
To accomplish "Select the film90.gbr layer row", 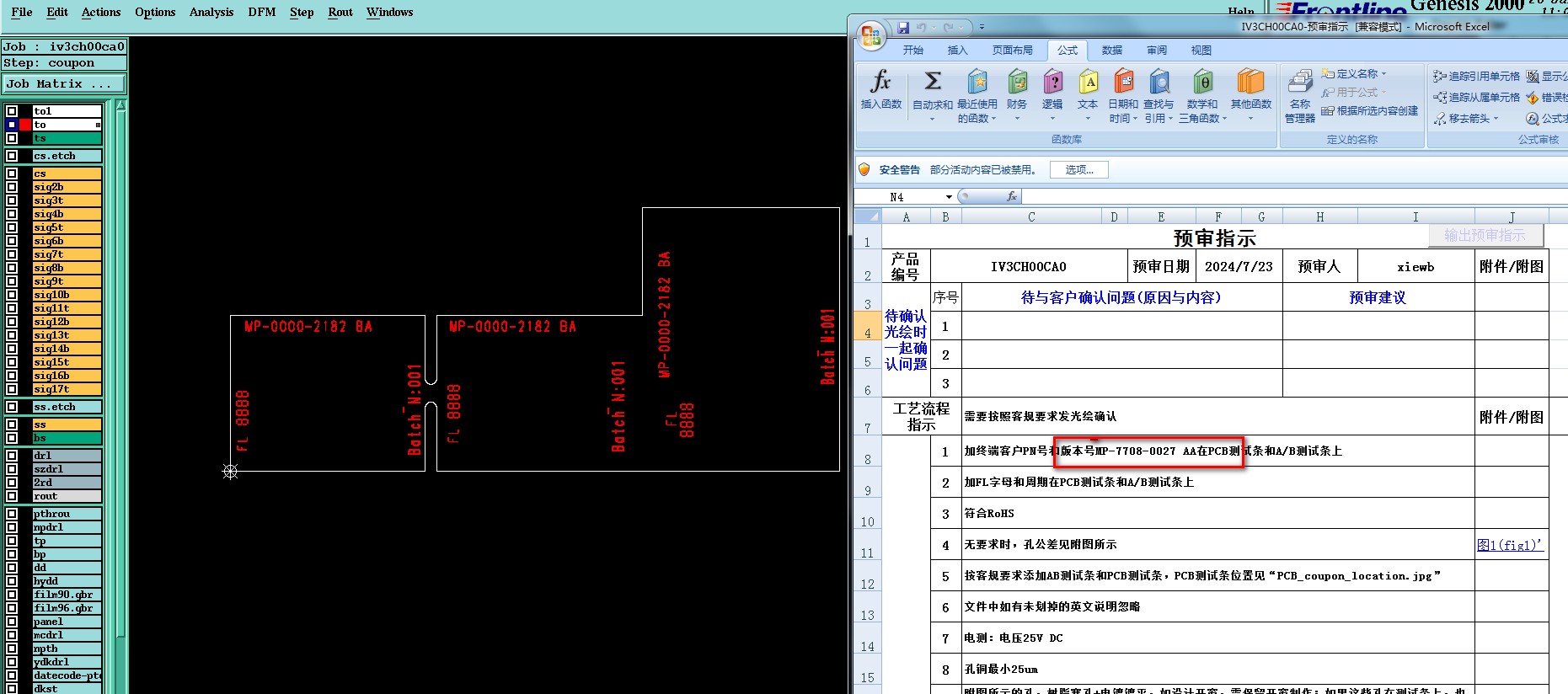I will point(67,595).
